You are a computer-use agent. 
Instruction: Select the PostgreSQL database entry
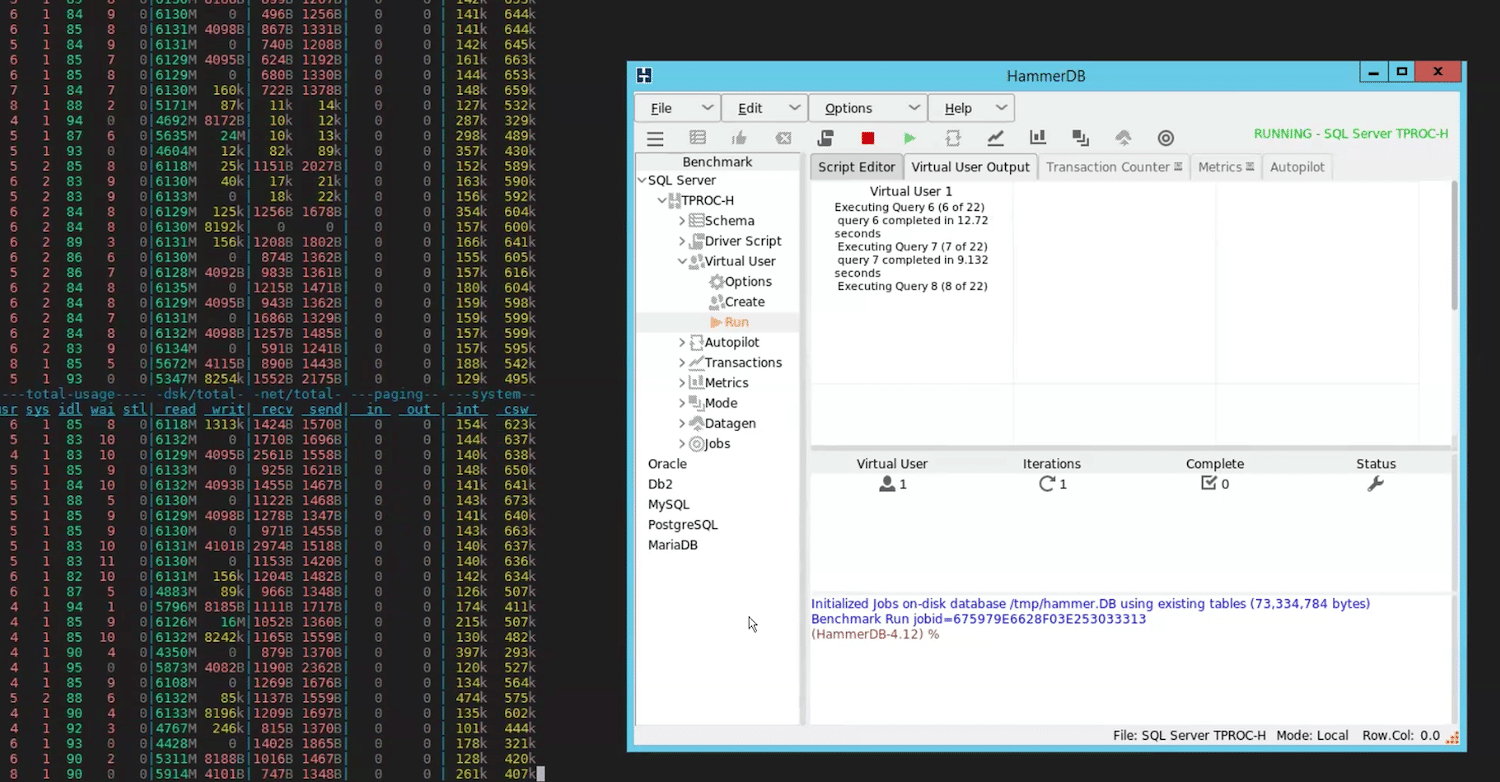tap(683, 525)
